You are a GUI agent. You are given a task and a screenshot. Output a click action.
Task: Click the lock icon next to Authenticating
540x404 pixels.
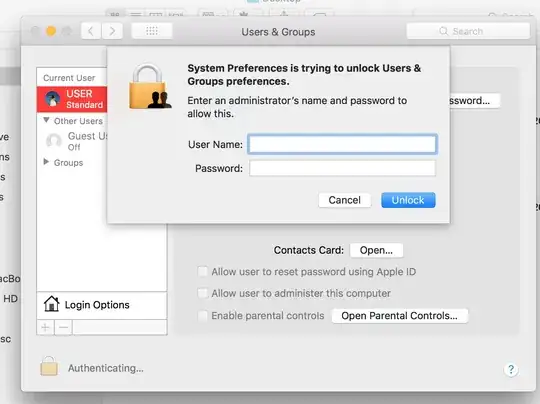49,366
